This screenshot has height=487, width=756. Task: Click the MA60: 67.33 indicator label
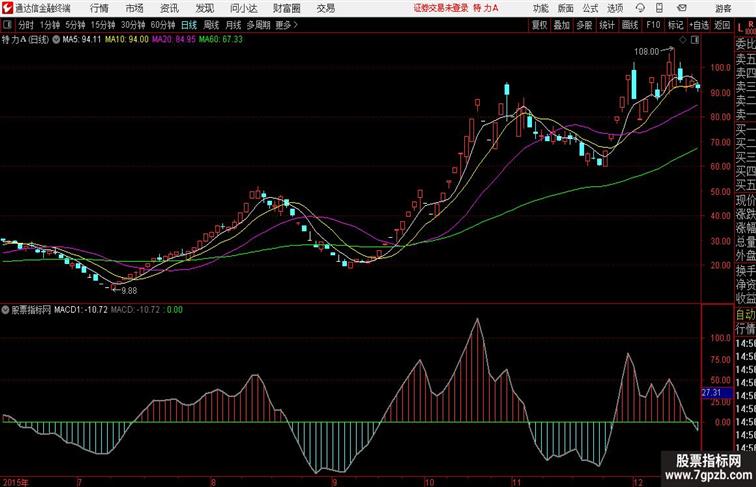coord(221,40)
